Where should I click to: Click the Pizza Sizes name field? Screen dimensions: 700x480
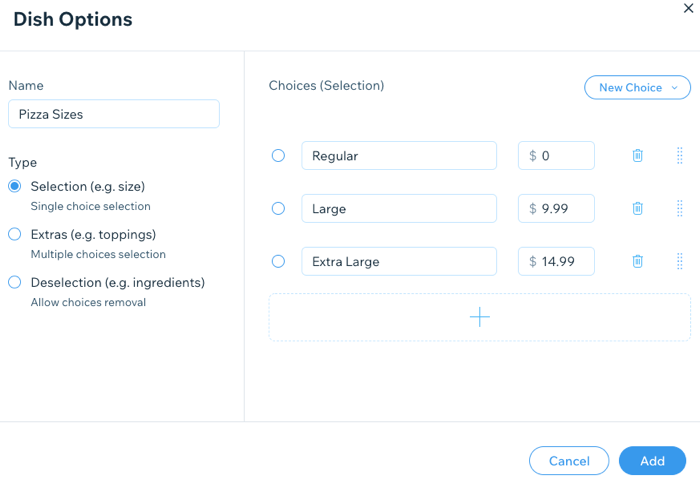click(x=113, y=114)
